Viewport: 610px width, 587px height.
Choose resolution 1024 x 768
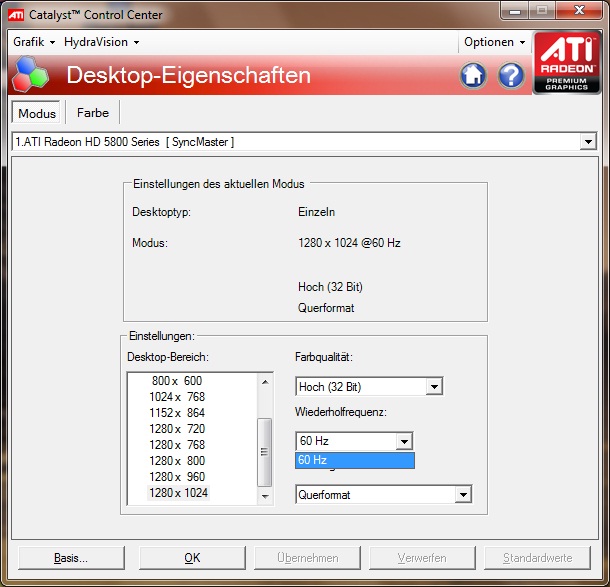point(177,396)
